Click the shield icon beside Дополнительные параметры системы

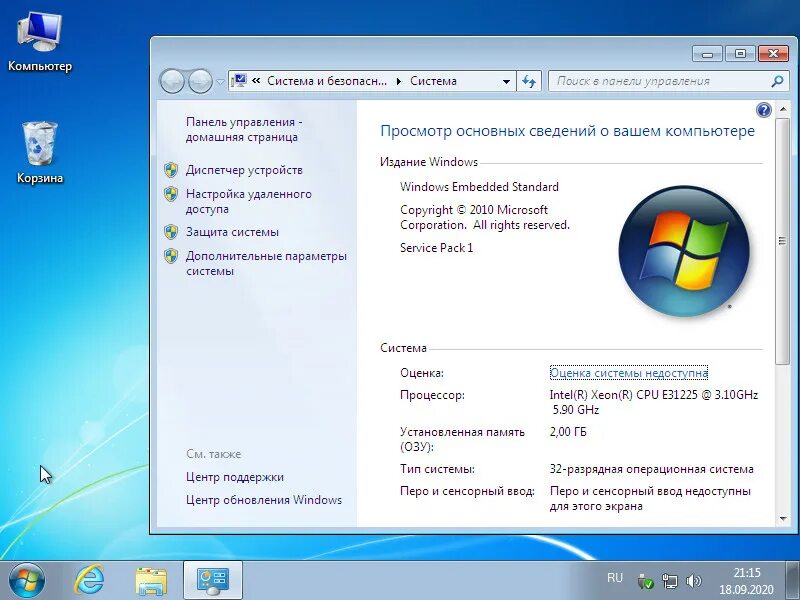point(171,256)
